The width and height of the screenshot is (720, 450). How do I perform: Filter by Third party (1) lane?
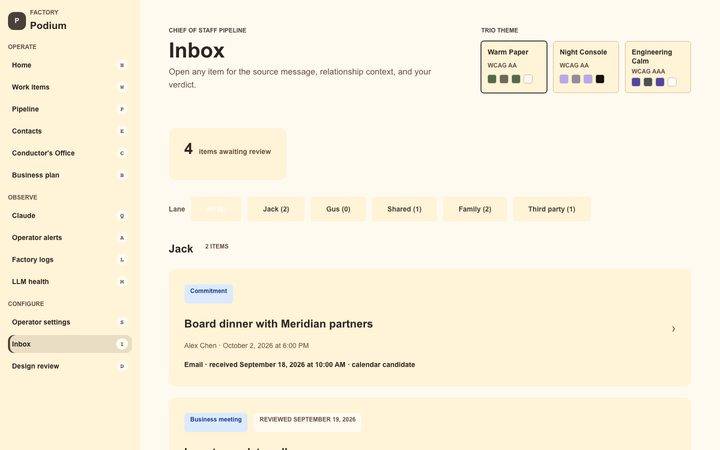point(551,209)
